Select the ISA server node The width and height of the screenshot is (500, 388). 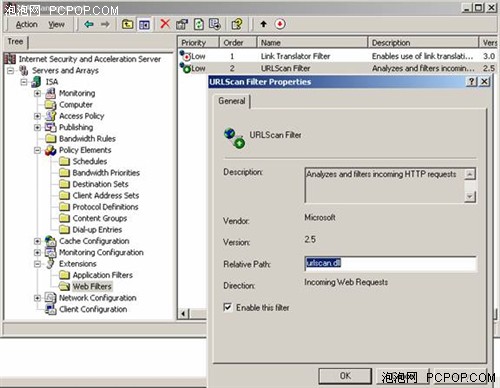point(52,82)
